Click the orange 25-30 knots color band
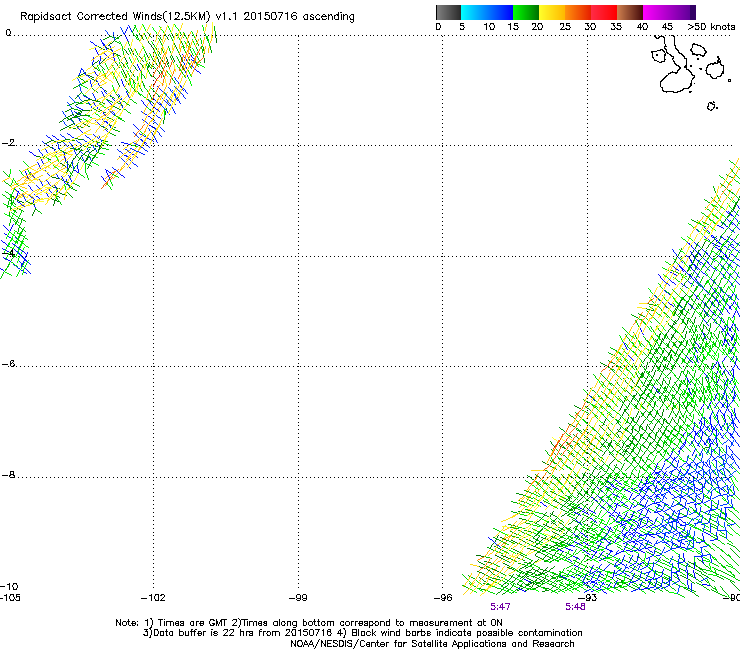 coord(578,12)
